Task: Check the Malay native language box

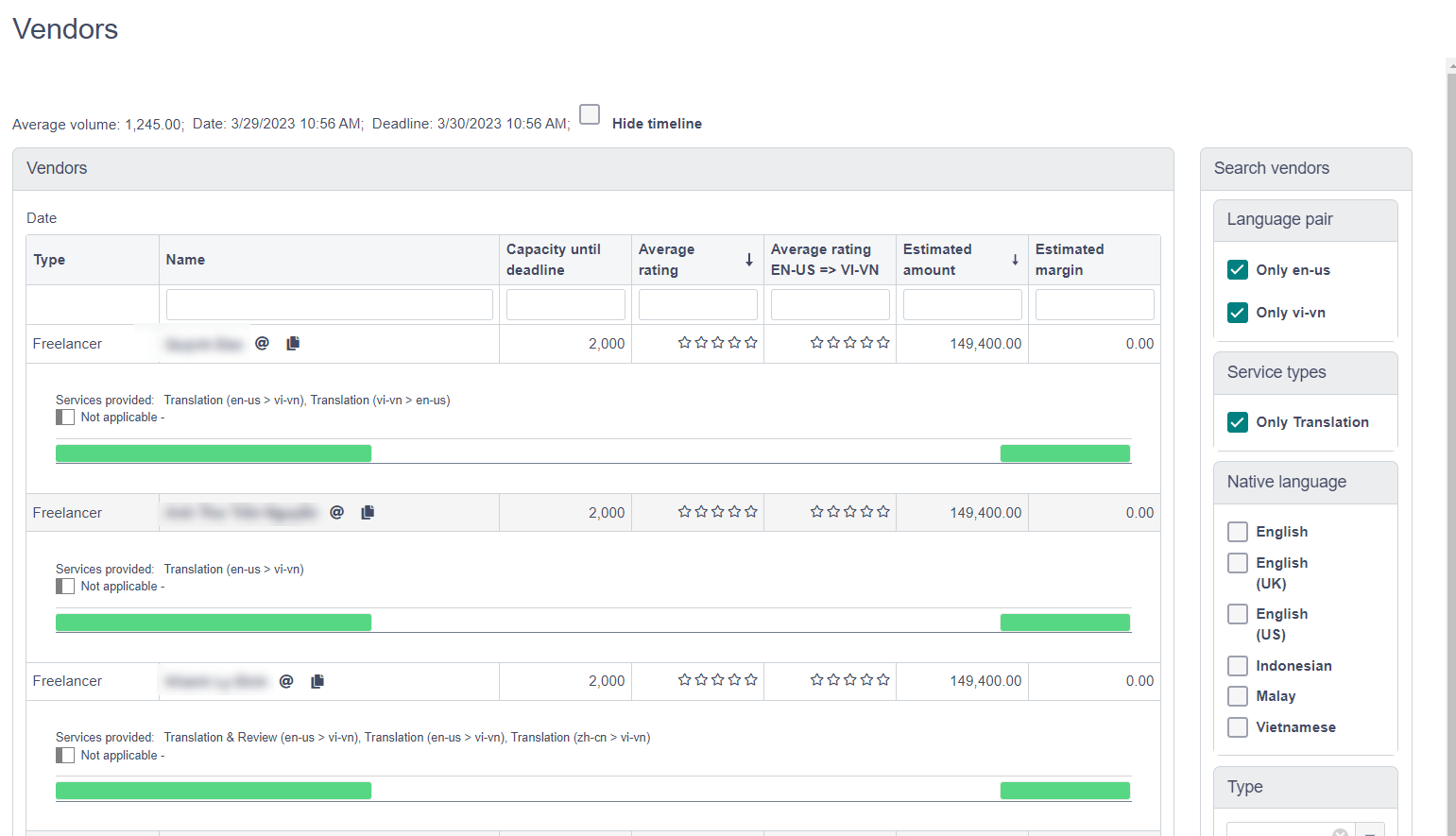Action: pyautogui.click(x=1238, y=696)
